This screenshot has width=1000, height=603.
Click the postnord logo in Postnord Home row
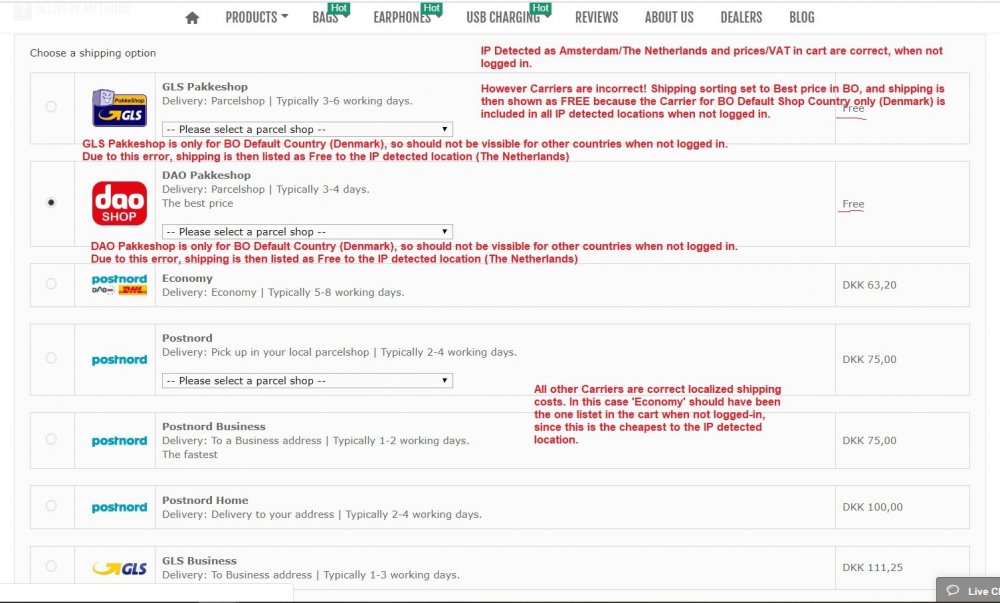pyautogui.click(x=119, y=507)
